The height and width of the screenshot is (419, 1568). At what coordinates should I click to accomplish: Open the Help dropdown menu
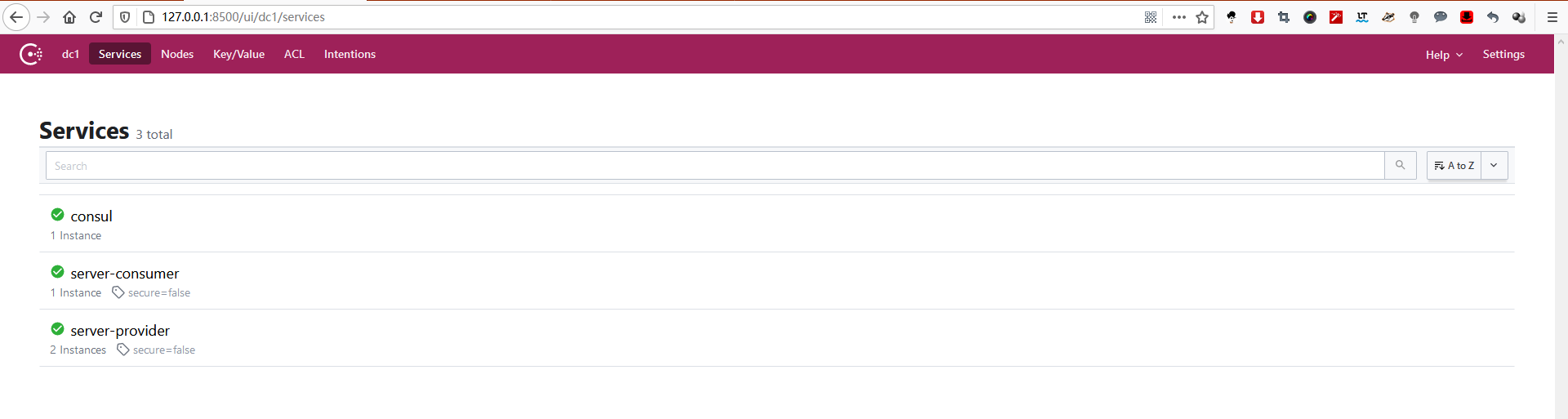click(1443, 55)
